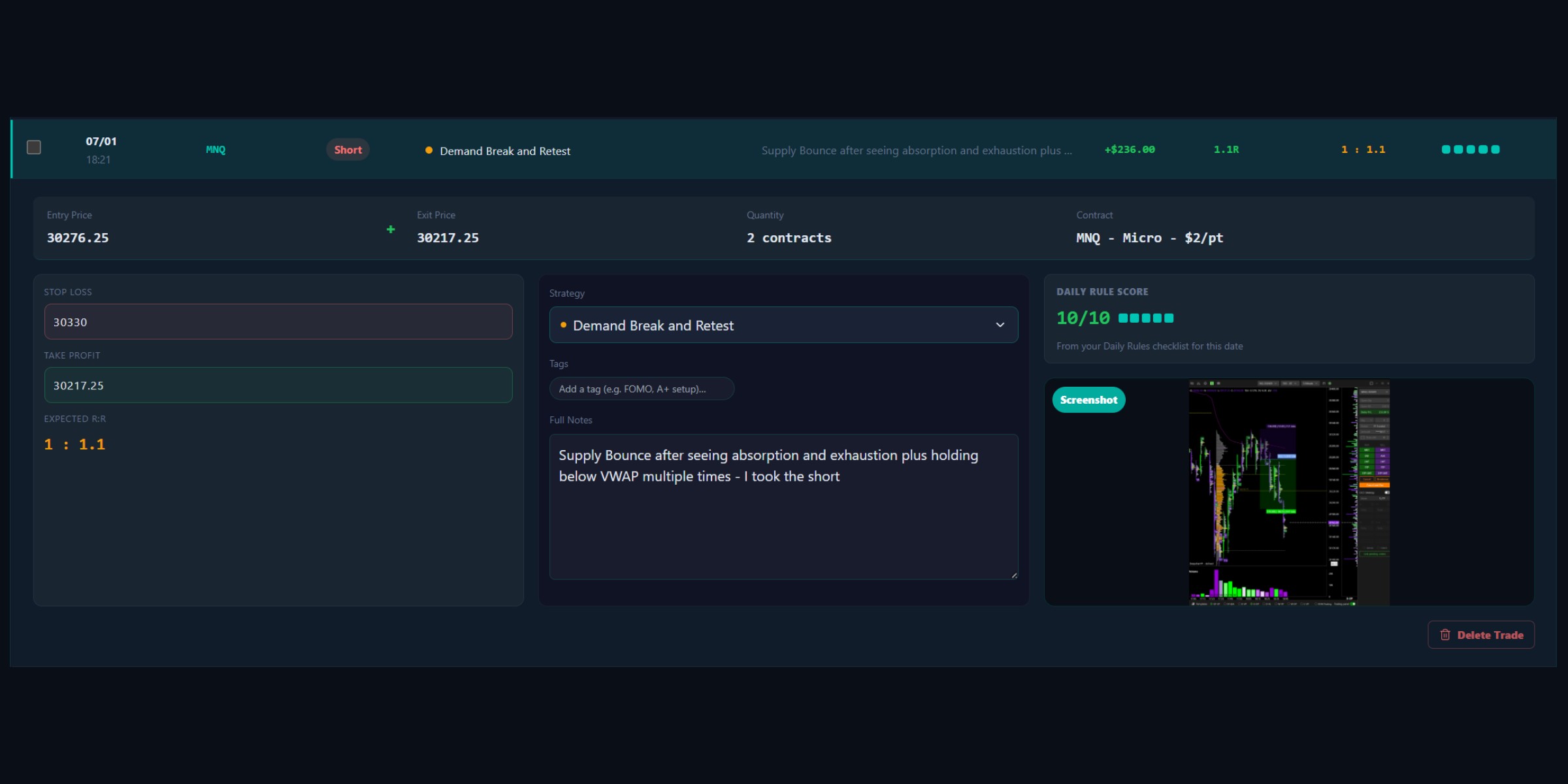
Task: Click the 07/01 date in the trade row
Action: [x=101, y=141]
